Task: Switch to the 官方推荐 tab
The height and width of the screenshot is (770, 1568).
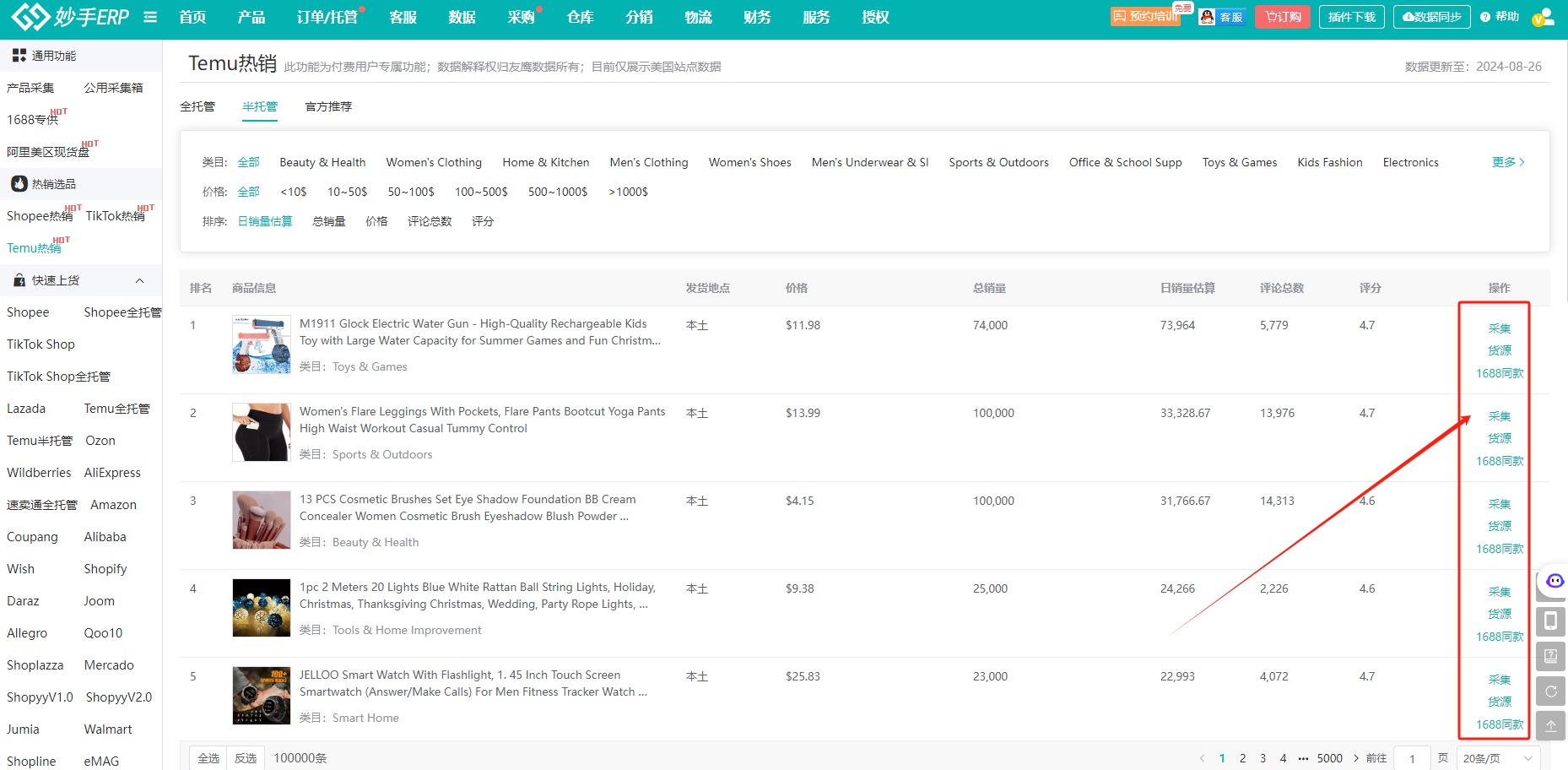Action: [x=328, y=106]
